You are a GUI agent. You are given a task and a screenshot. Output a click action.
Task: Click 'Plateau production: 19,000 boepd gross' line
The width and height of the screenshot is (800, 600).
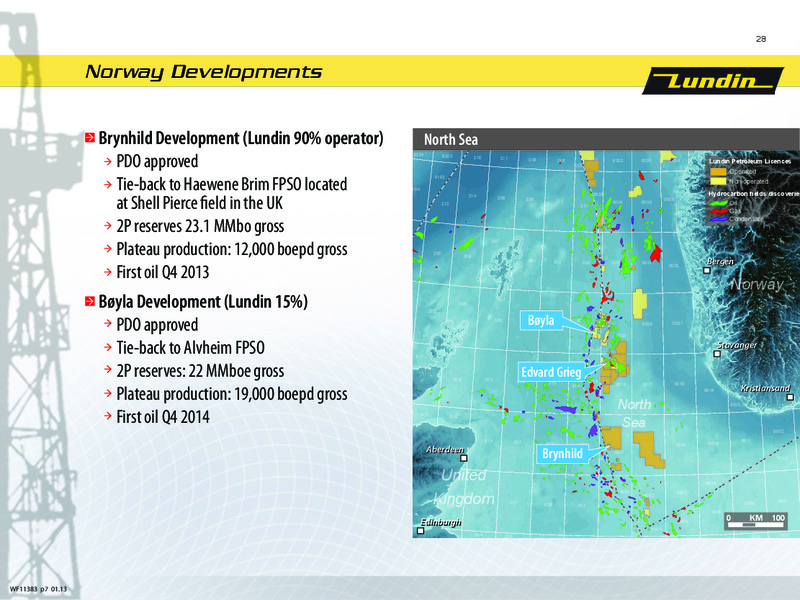(x=232, y=394)
